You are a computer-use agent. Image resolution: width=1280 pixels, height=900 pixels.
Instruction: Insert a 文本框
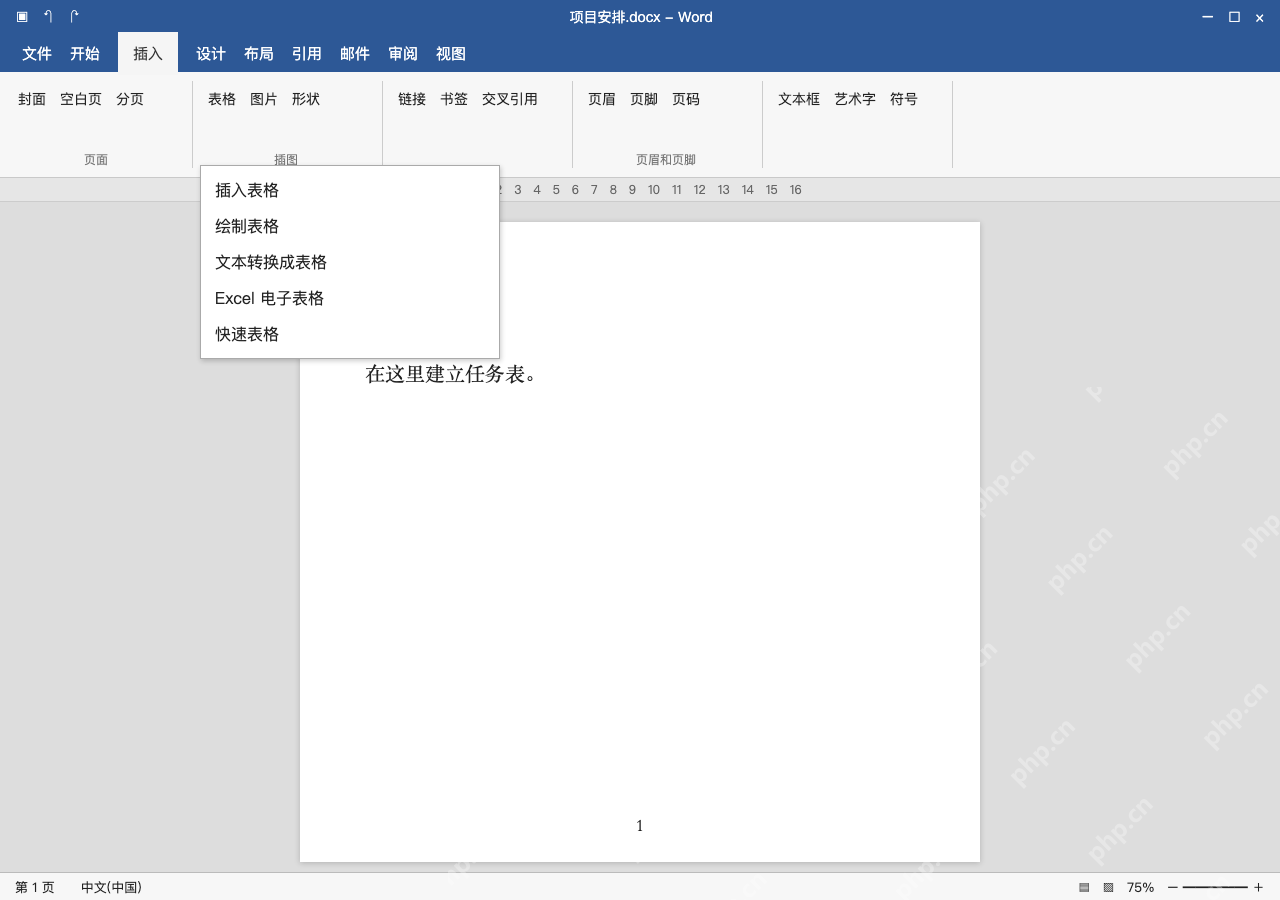click(x=799, y=99)
